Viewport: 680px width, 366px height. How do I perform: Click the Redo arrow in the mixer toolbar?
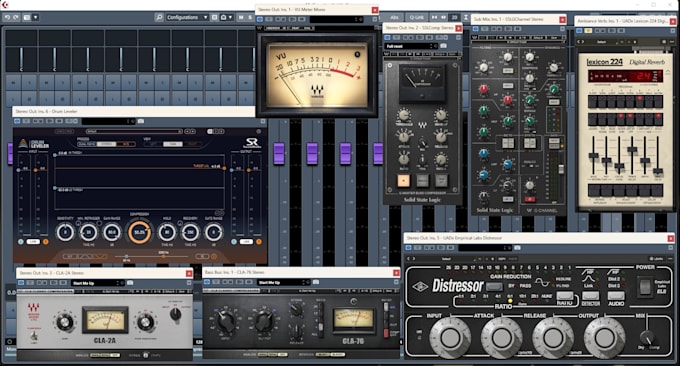point(16,17)
